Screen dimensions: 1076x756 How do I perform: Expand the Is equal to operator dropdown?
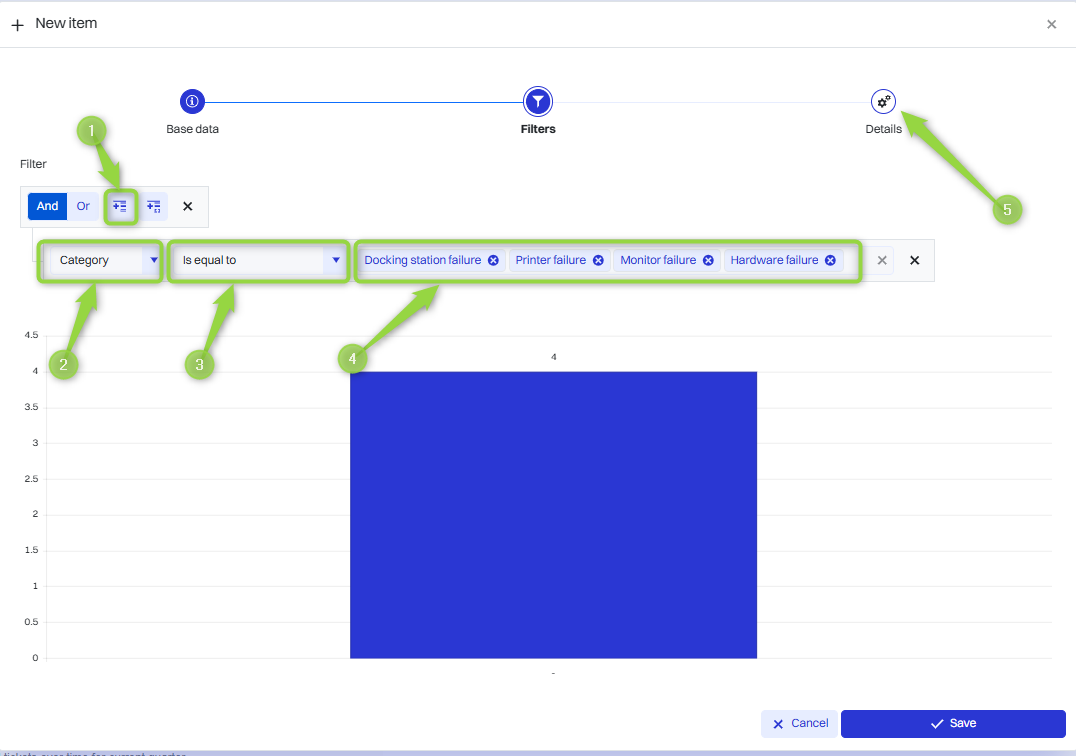260,260
